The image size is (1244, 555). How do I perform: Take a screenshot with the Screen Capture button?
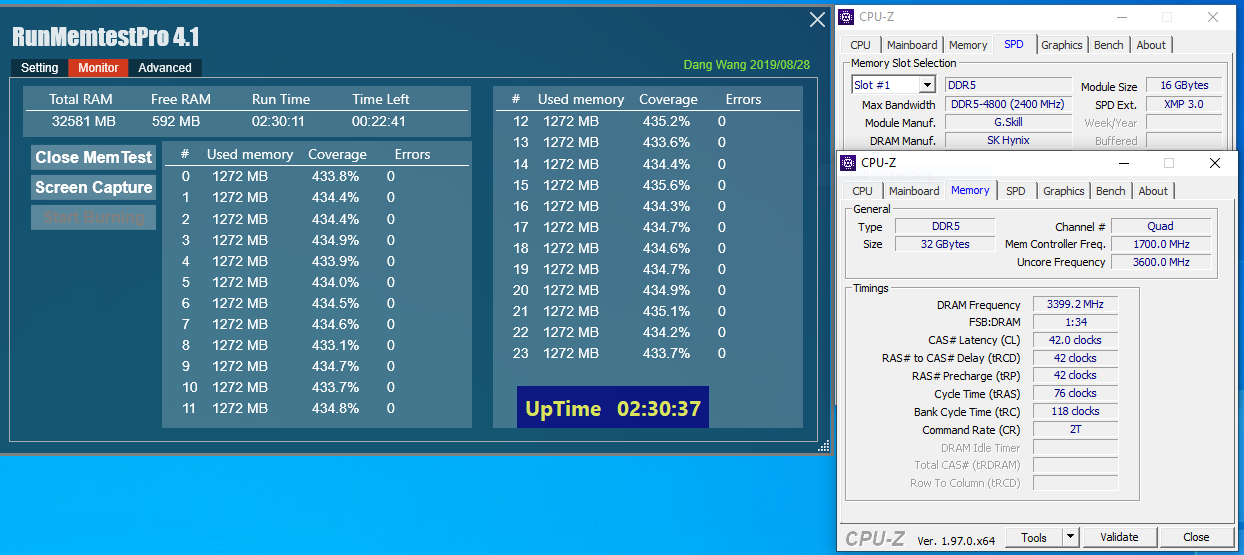pyautogui.click(x=94, y=188)
